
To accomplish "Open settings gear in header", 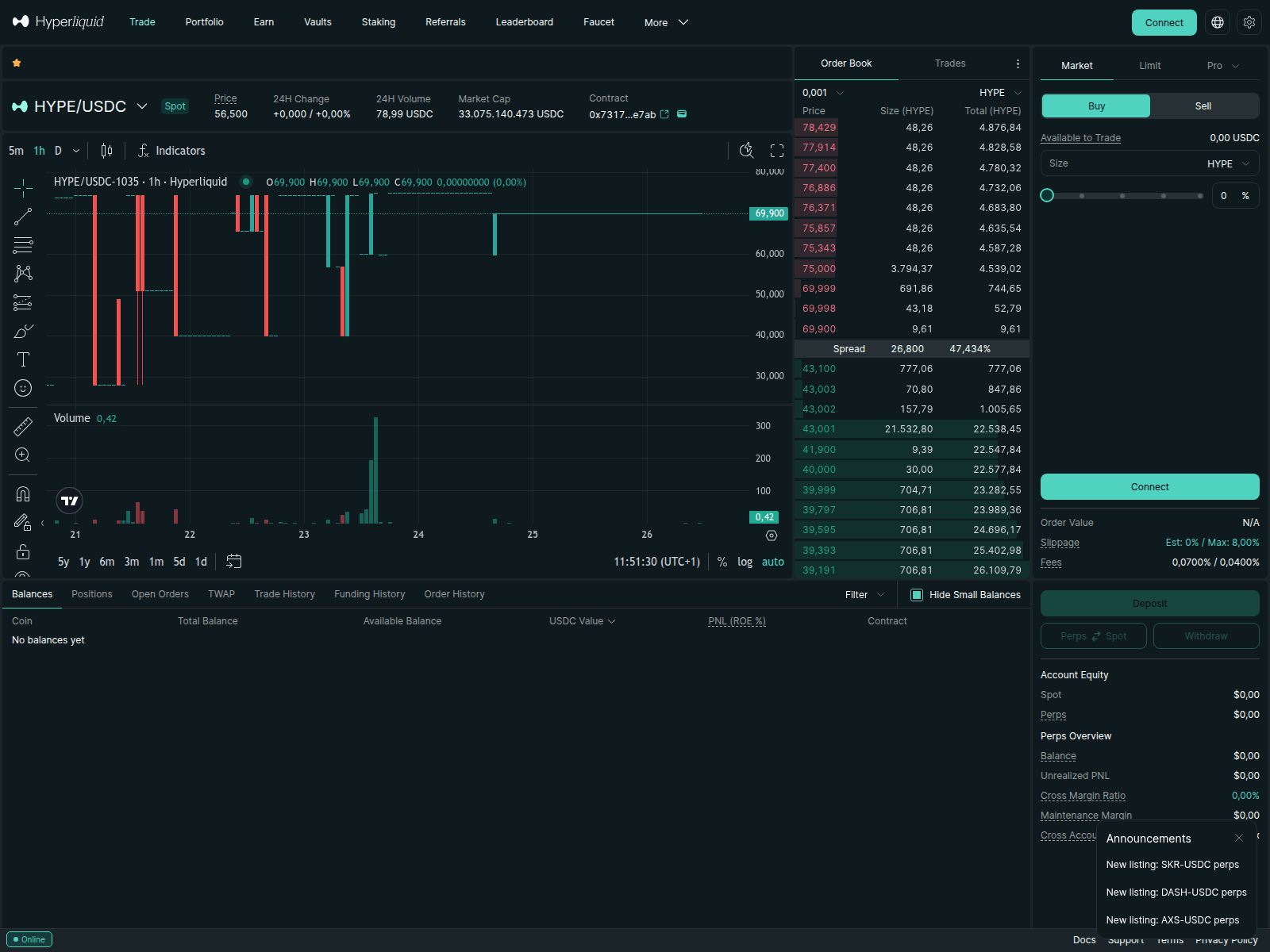I will coord(1249,22).
